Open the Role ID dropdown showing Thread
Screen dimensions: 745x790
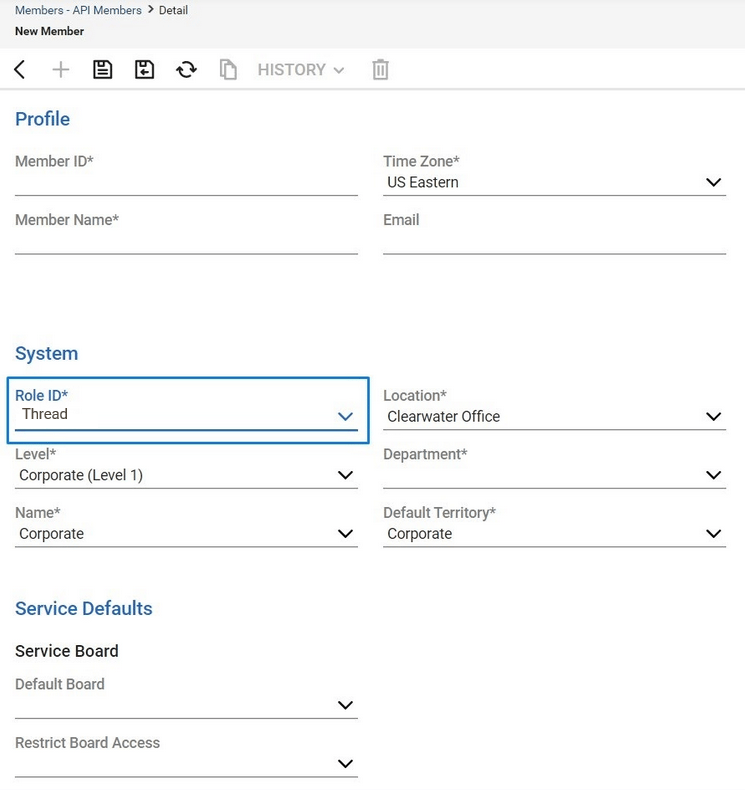[186, 416]
